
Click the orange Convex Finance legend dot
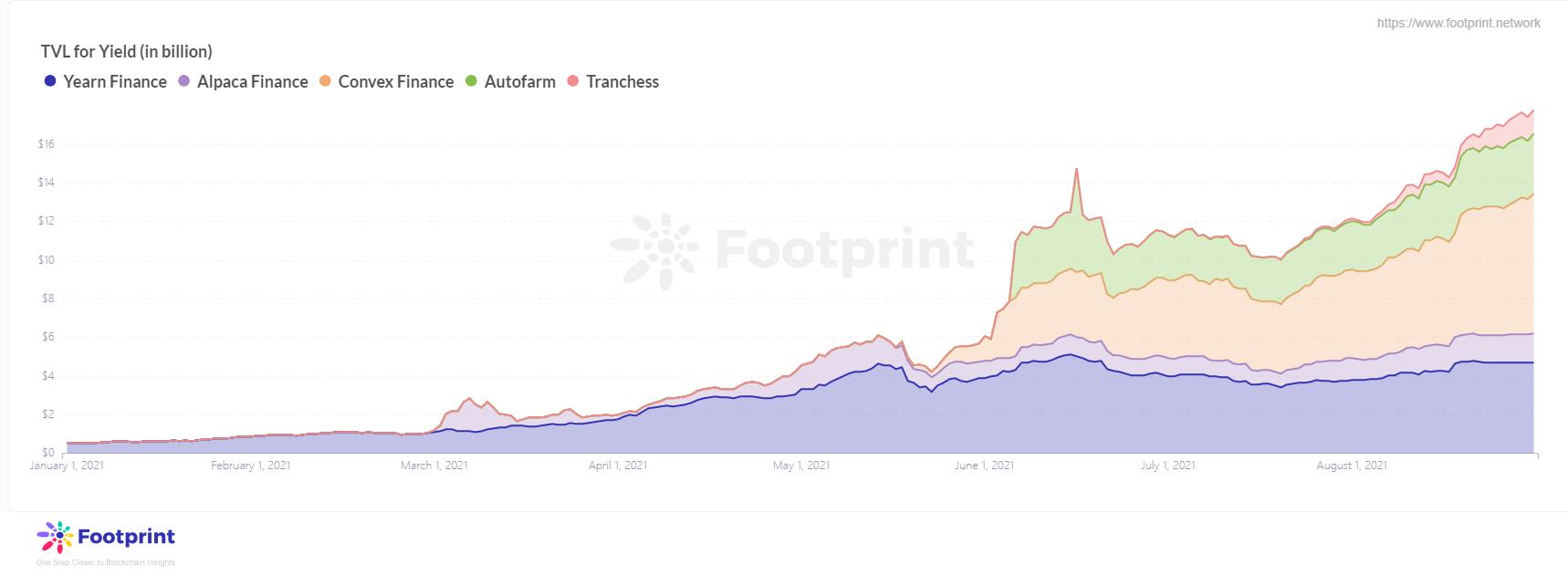[x=325, y=81]
